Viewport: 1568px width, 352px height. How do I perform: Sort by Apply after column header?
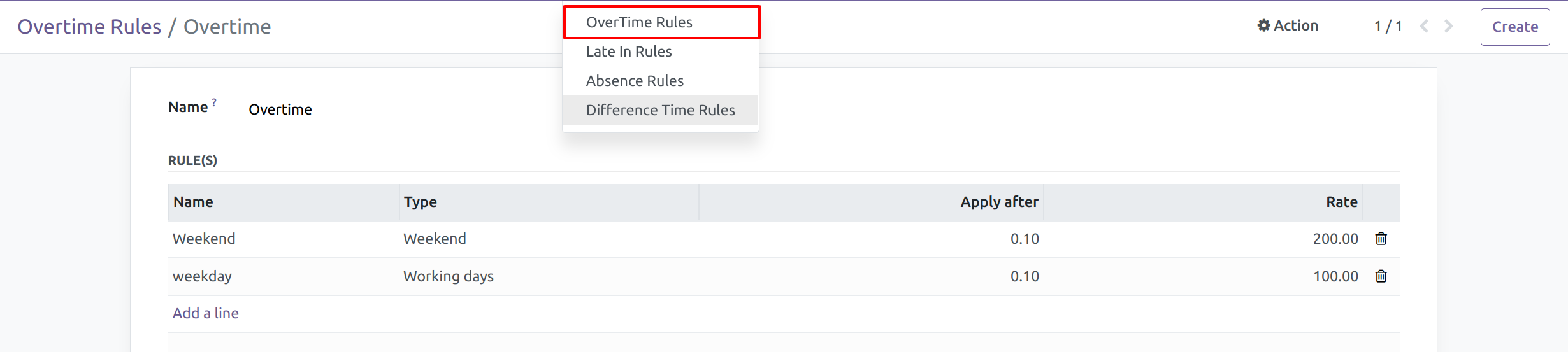[x=999, y=202]
